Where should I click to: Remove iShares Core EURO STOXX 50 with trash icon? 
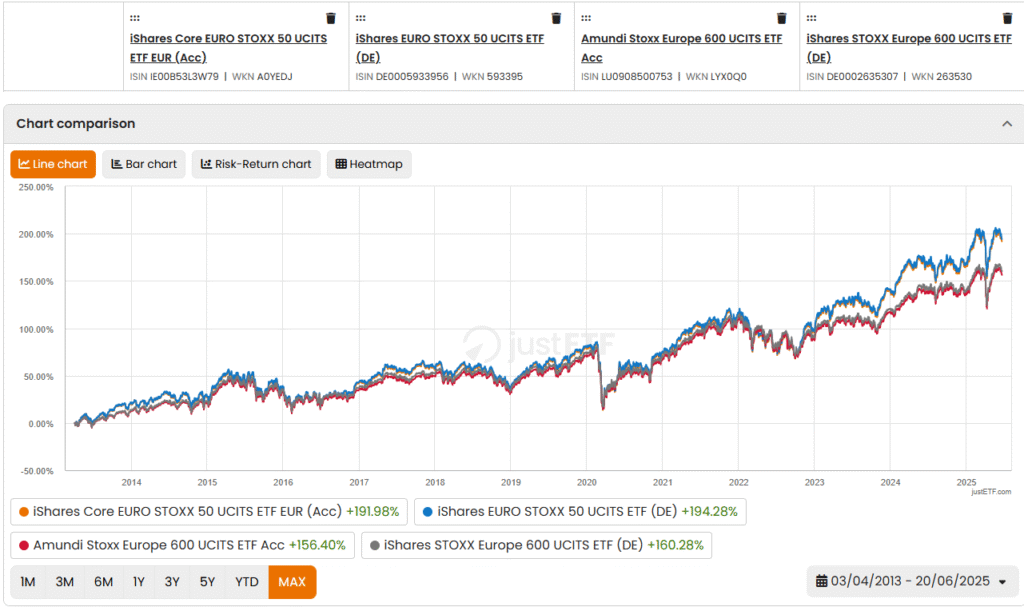331,18
